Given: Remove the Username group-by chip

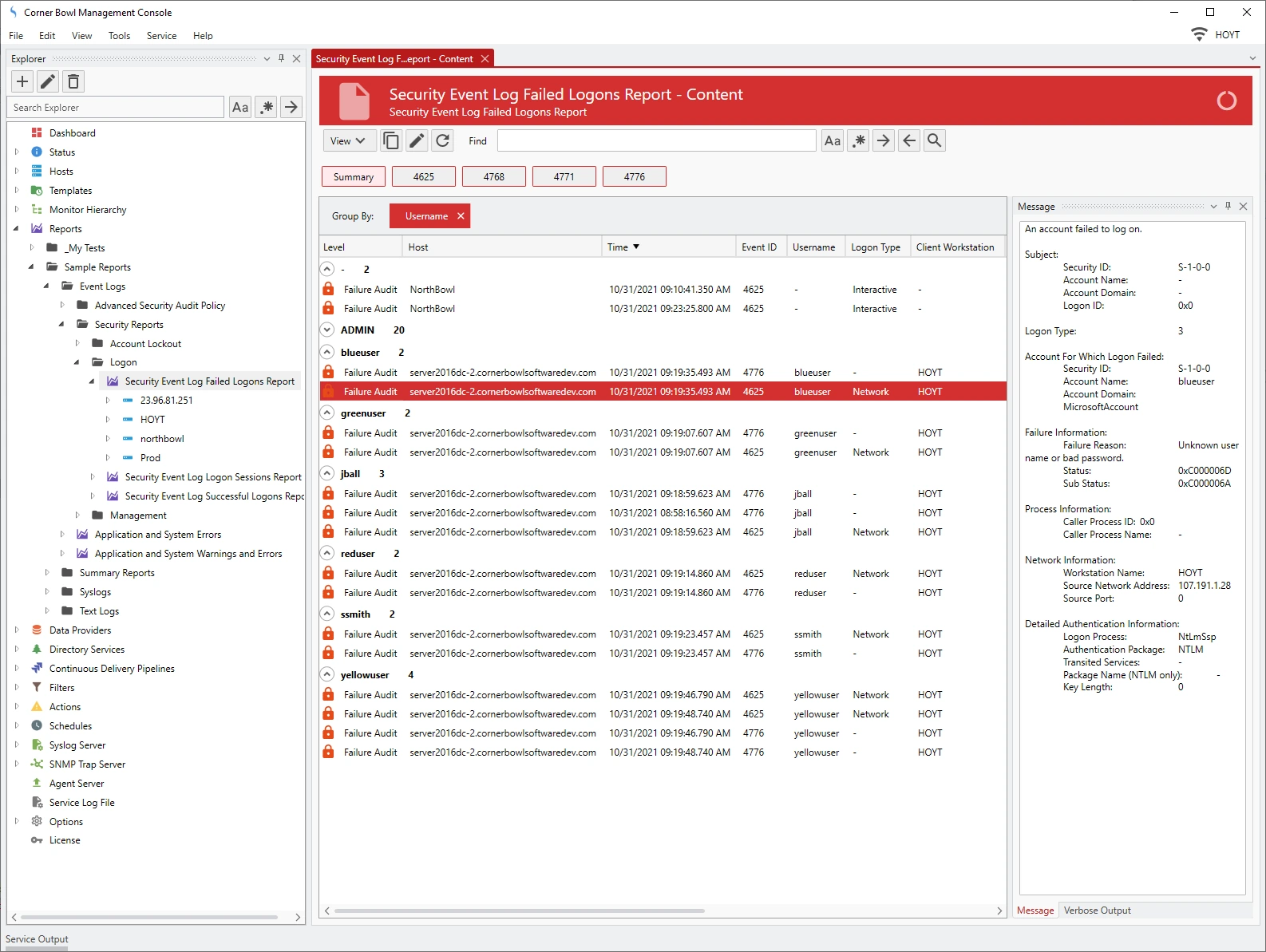Looking at the screenshot, I should click(461, 216).
